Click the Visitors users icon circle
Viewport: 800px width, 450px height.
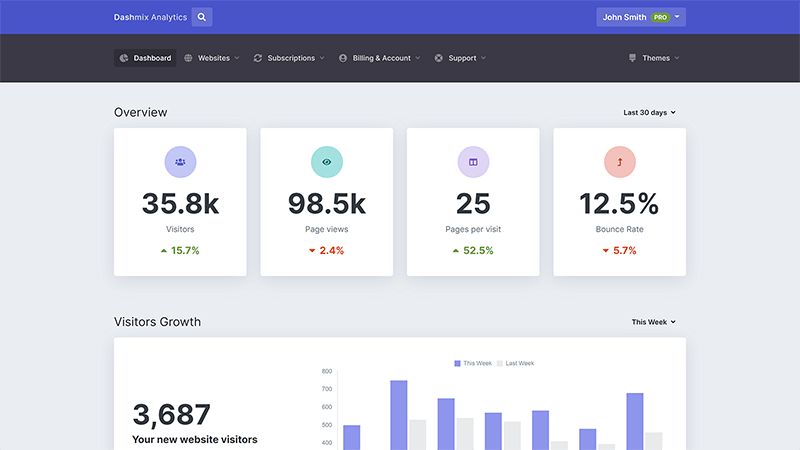tap(180, 161)
